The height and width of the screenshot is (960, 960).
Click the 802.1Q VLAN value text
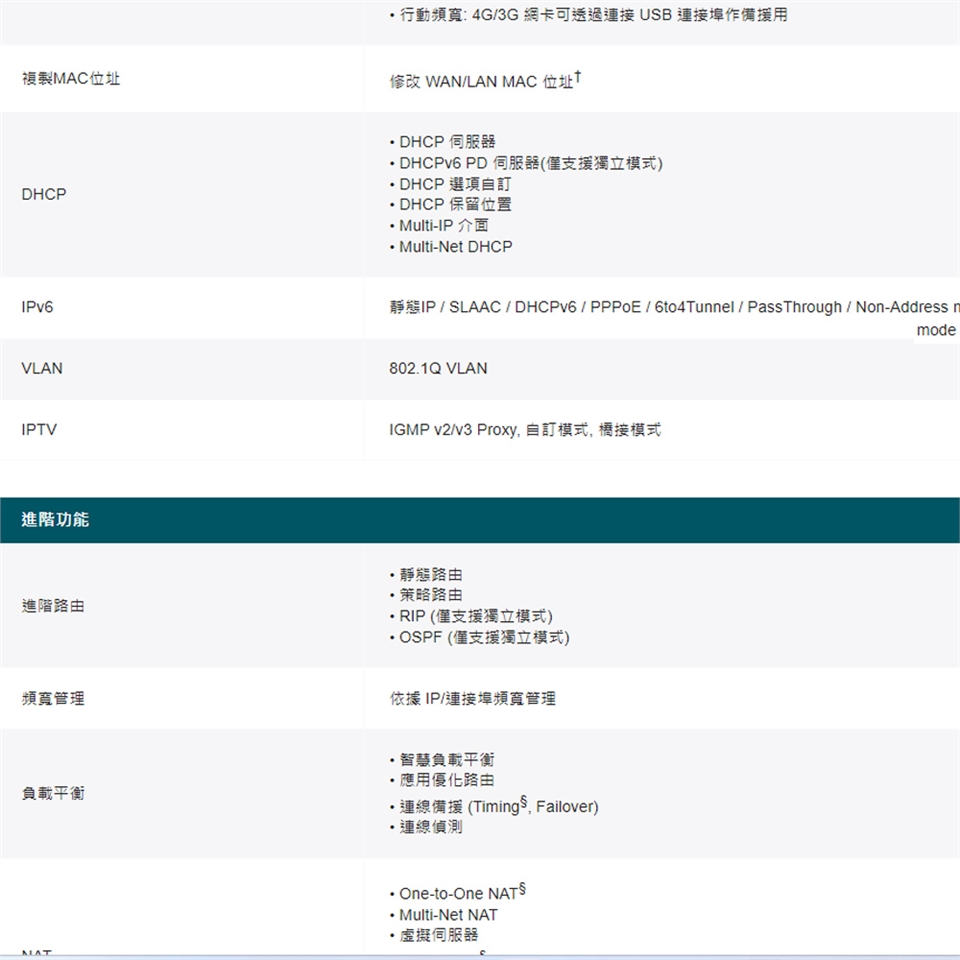click(x=438, y=369)
